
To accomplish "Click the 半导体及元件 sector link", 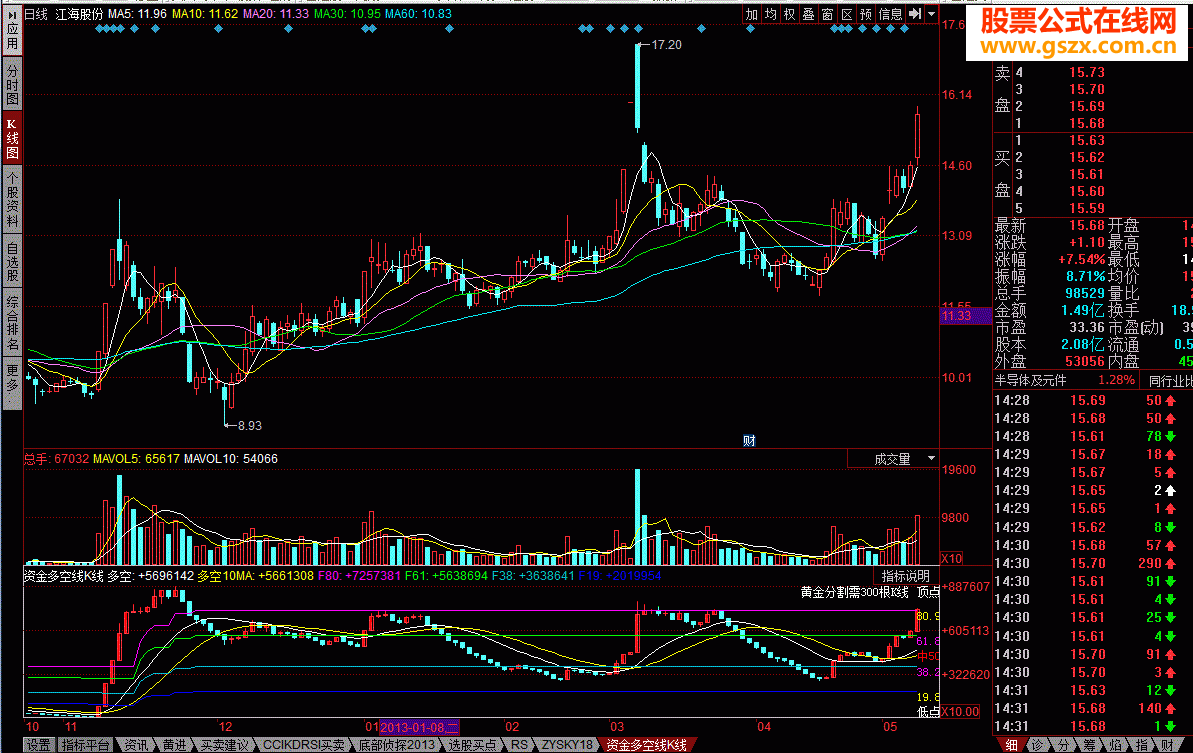I will (x=1031, y=380).
